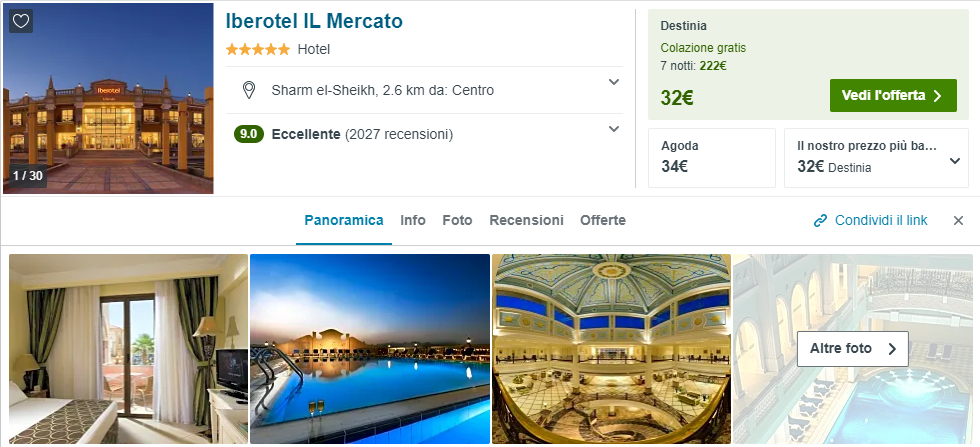The image size is (980, 447).
Task: Click the Altre foto button
Action: pyautogui.click(x=852, y=349)
